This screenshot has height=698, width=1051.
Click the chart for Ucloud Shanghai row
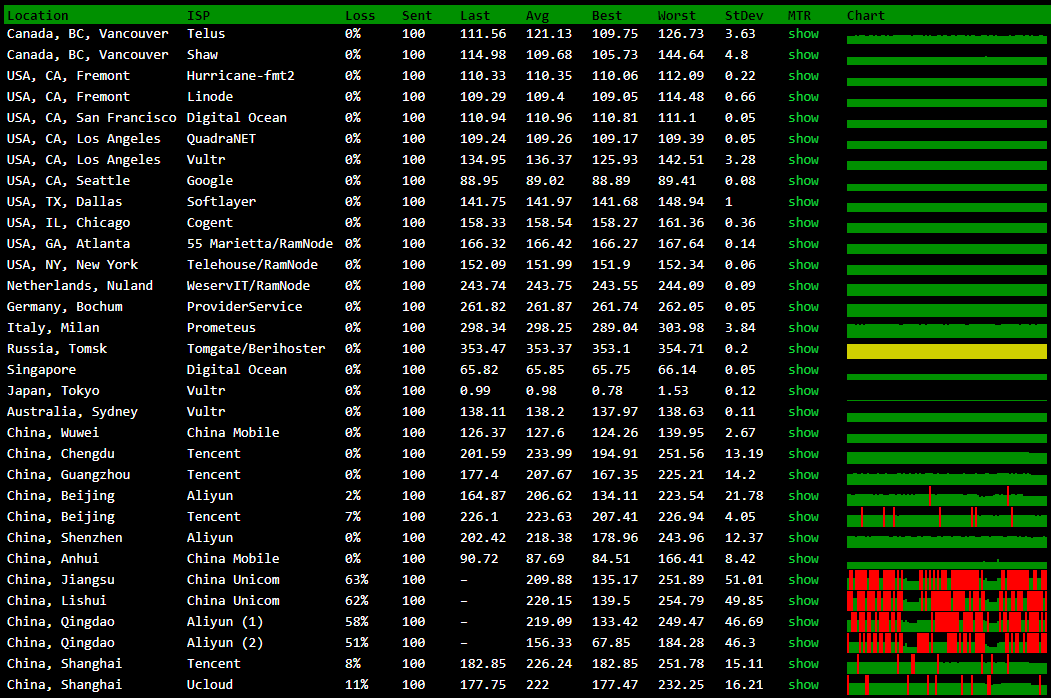point(946,685)
